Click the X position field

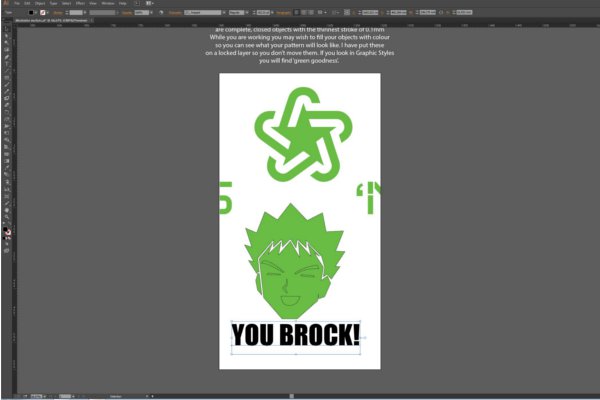tap(370, 13)
